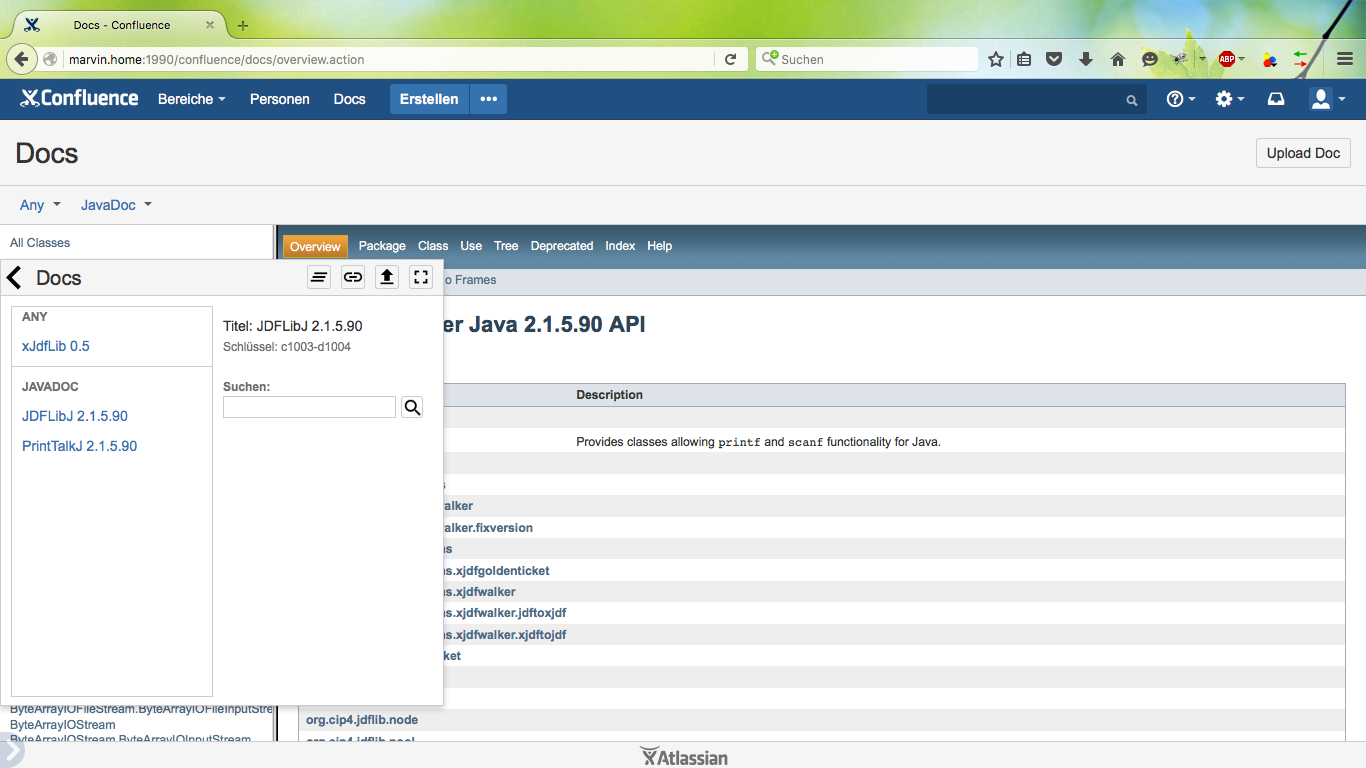1366x768 pixels.
Task: Click the Firefox Suchen search box
Action: (x=866, y=59)
